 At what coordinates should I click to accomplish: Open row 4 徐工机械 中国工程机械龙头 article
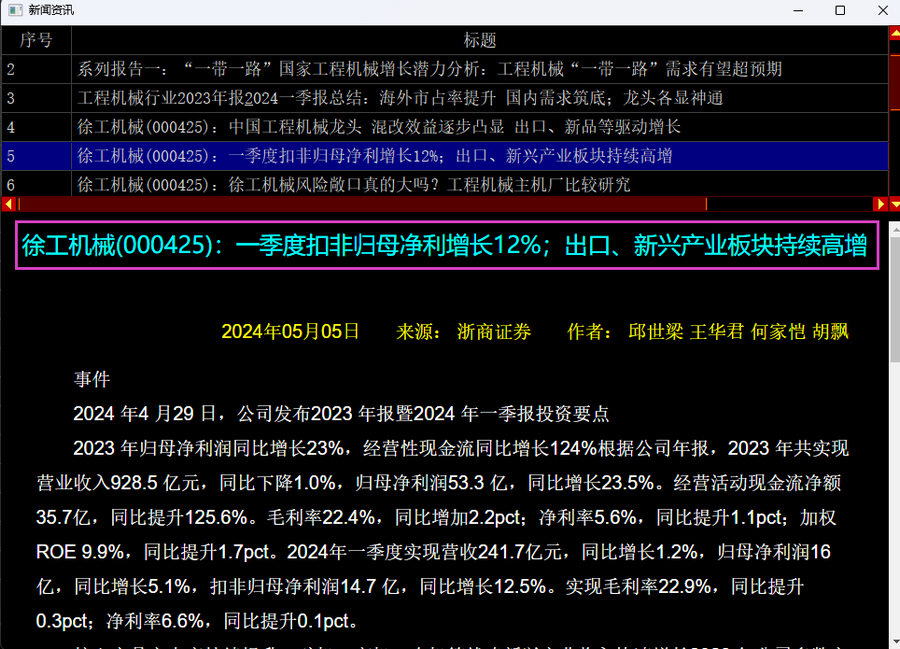click(378, 127)
